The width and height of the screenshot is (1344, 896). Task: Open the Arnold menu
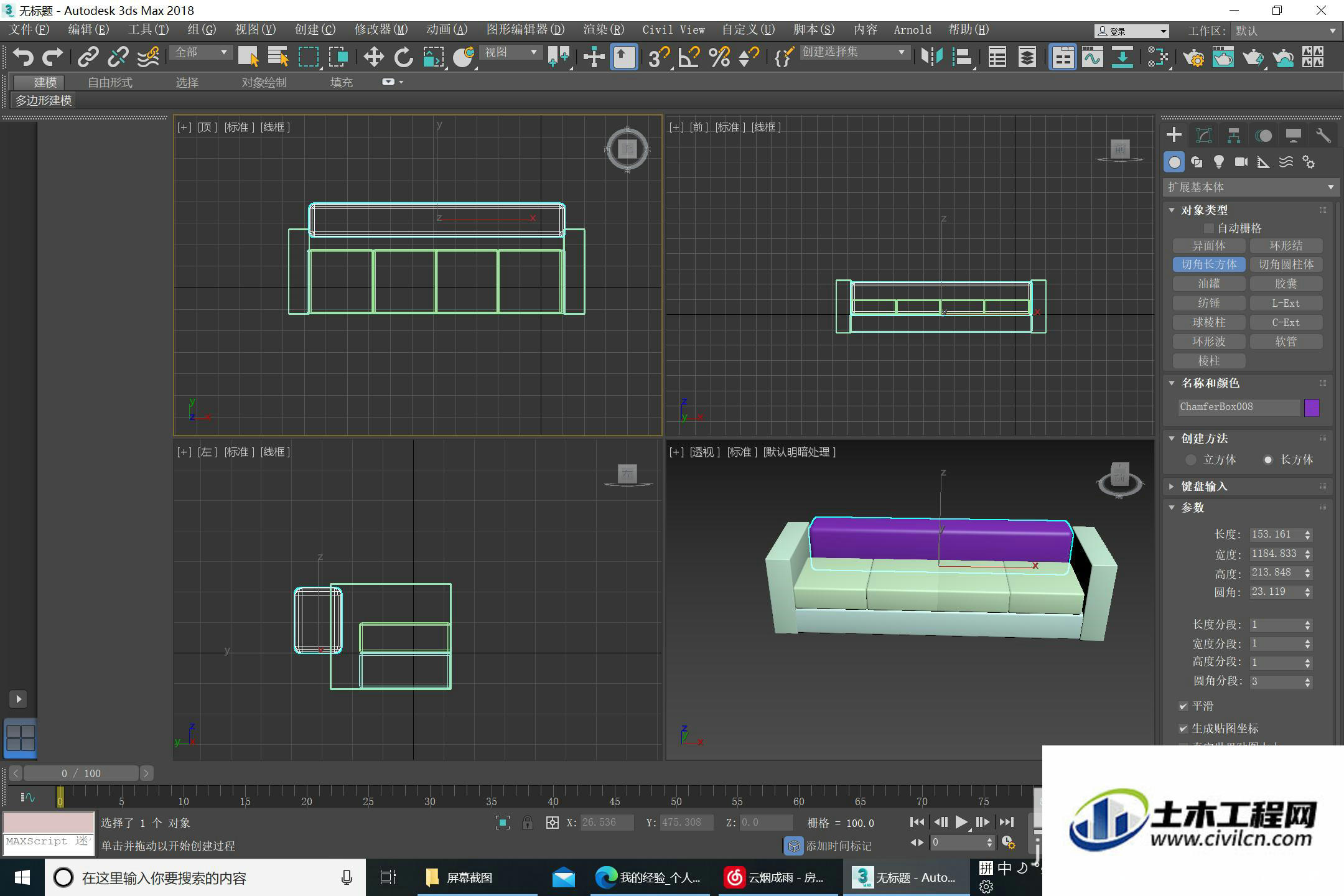pyautogui.click(x=912, y=30)
